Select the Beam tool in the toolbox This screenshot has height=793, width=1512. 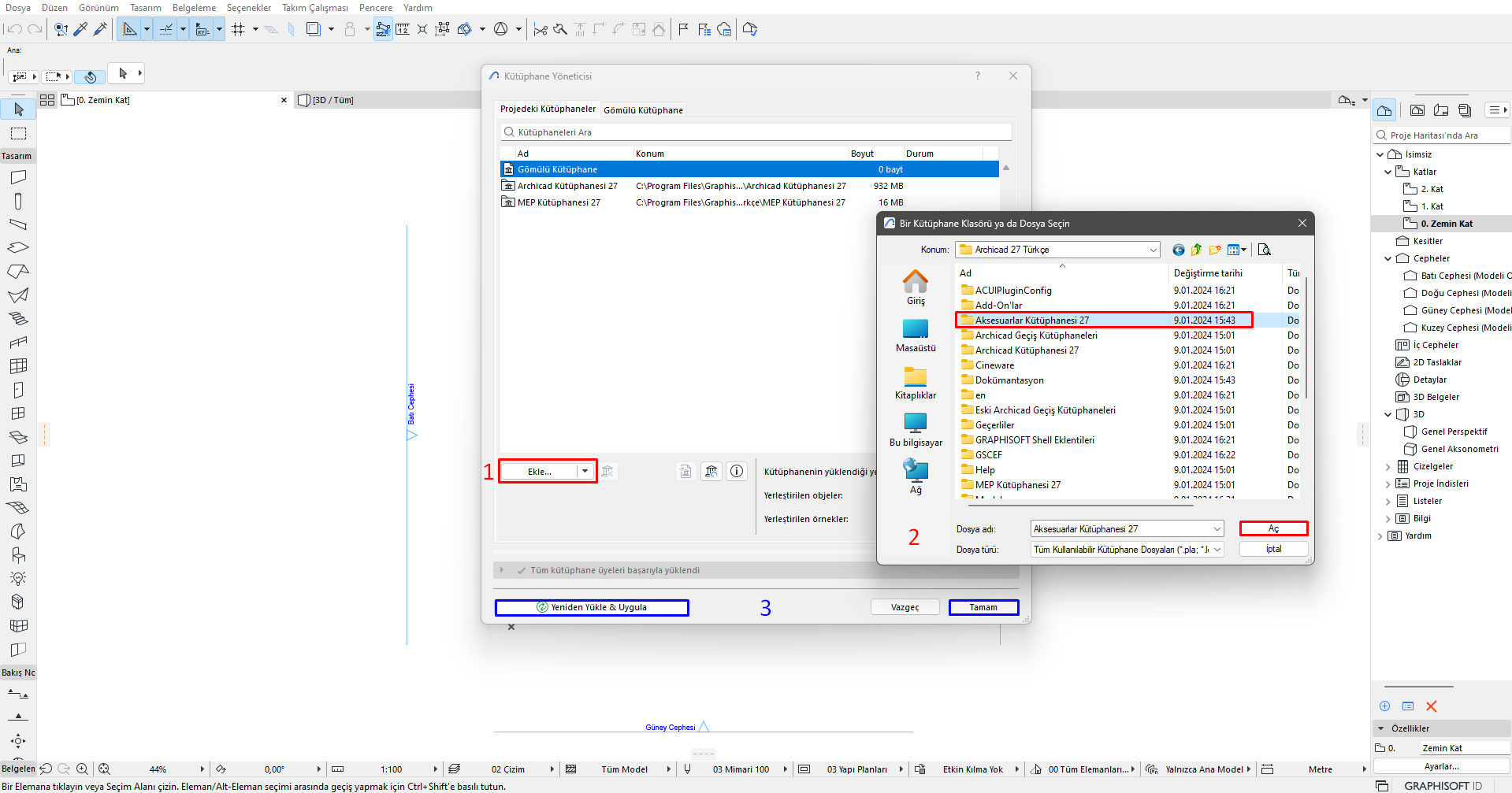click(x=18, y=224)
